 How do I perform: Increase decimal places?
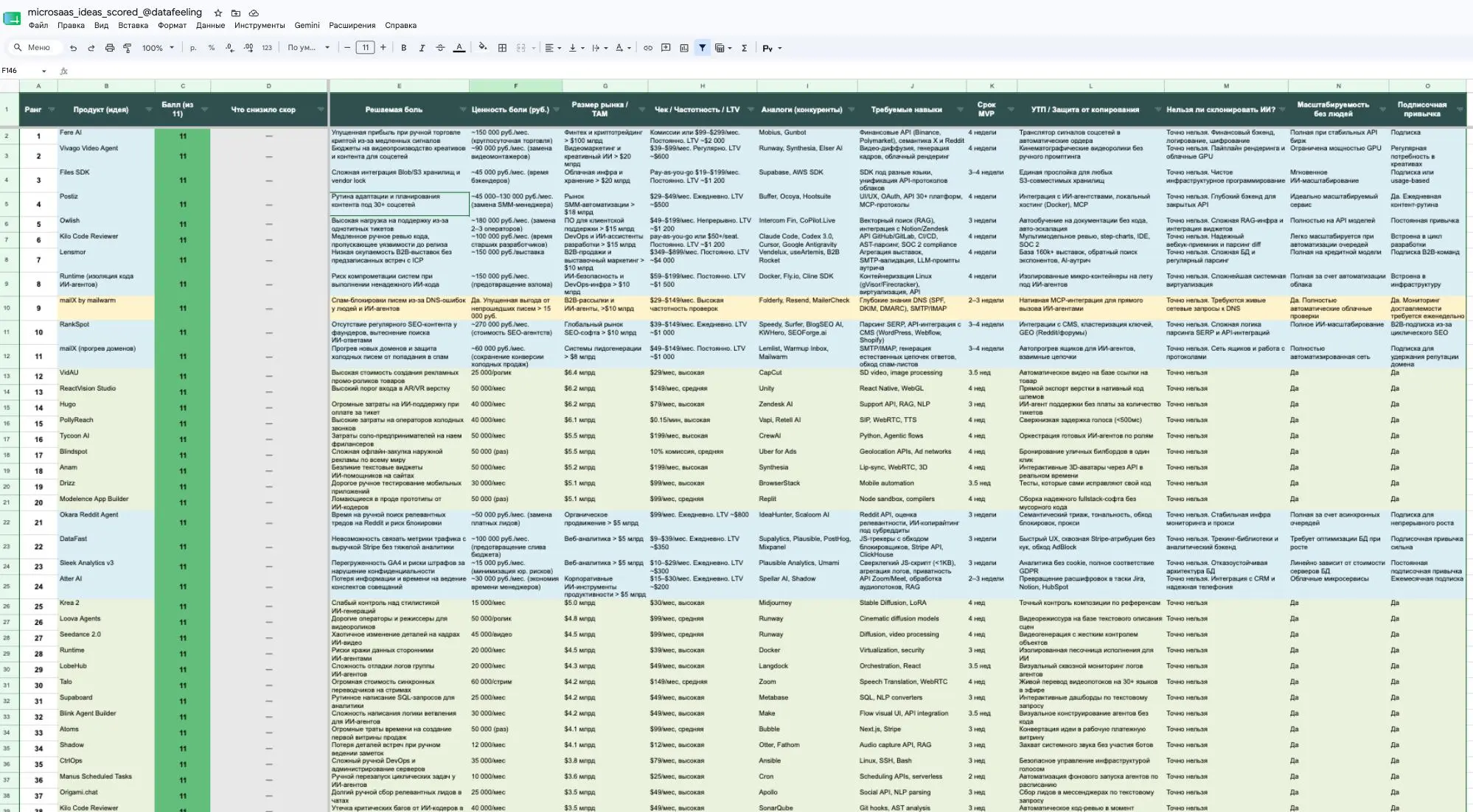pos(248,48)
